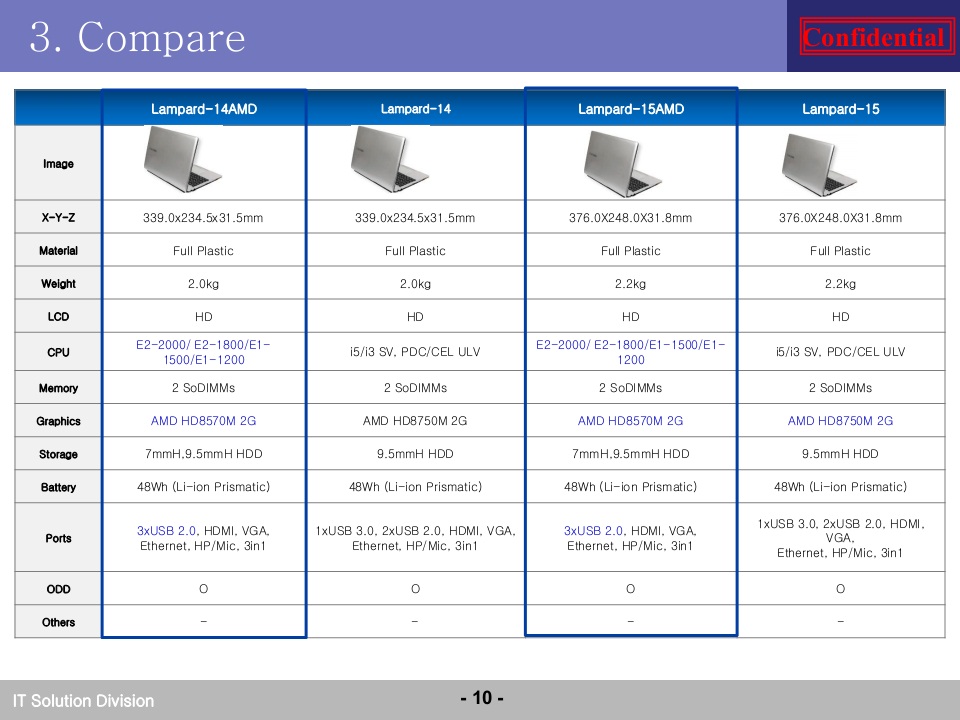960x720 pixels.
Task: Select the Lampard-14 column header
Action: (x=415, y=109)
